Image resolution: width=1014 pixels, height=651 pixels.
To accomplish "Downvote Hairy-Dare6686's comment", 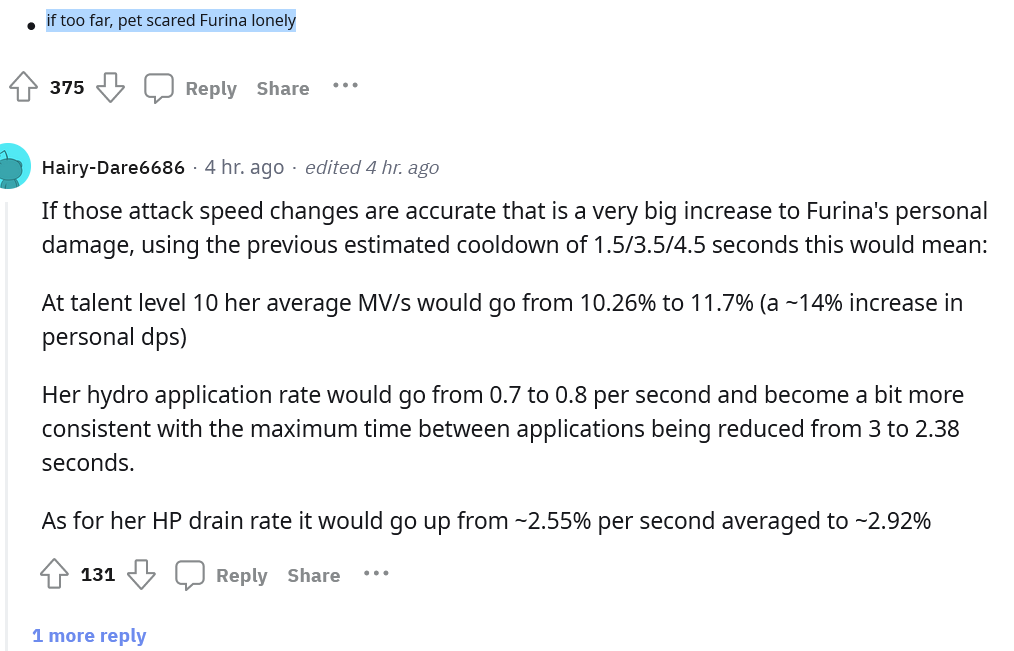I will (141, 573).
